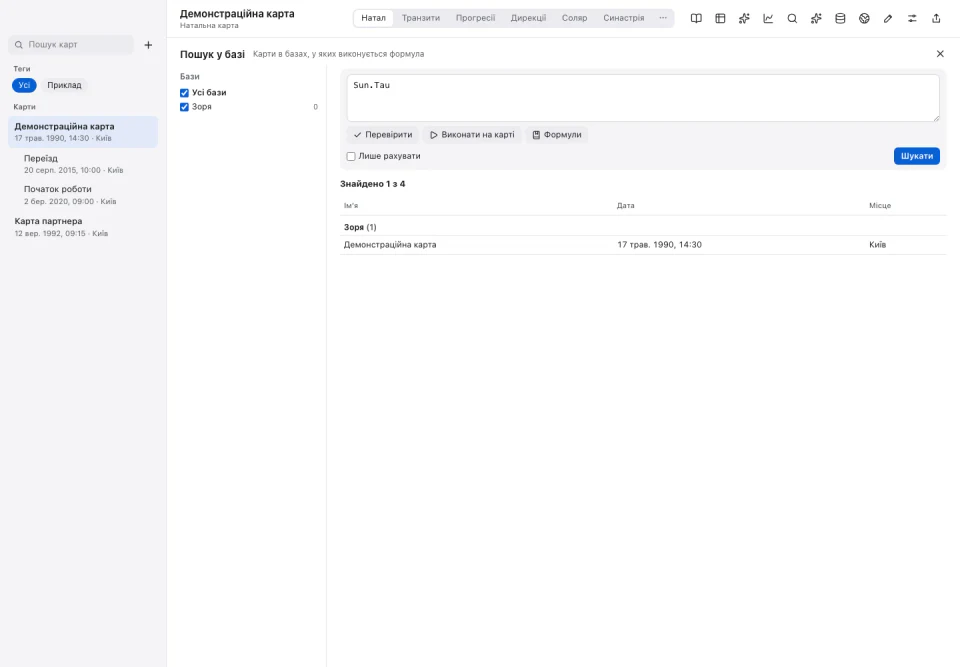The width and height of the screenshot is (960, 667).
Task: Click the sparkles icon beside the table icon
Action: tap(744, 18)
